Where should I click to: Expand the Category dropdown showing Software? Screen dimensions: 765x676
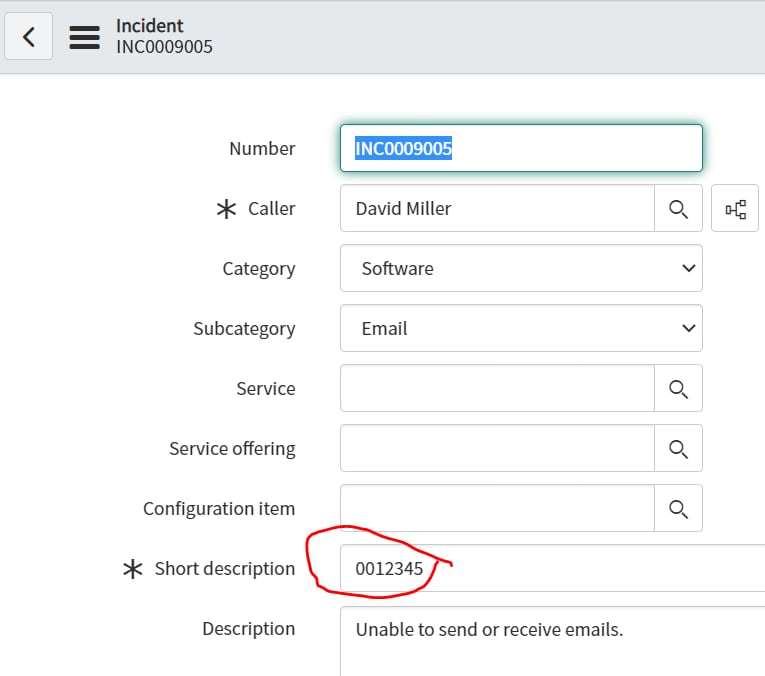[521, 269]
